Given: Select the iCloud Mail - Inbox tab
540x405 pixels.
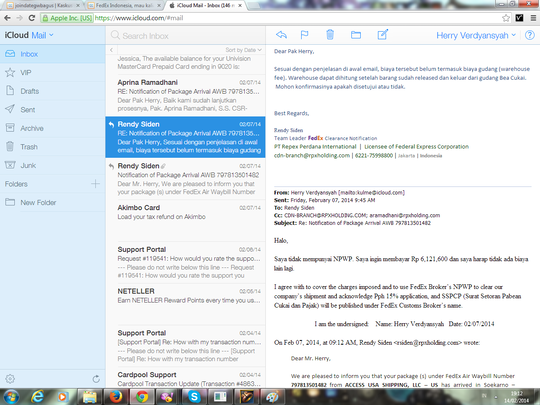Looking at the screenshot, I should 206,6.
